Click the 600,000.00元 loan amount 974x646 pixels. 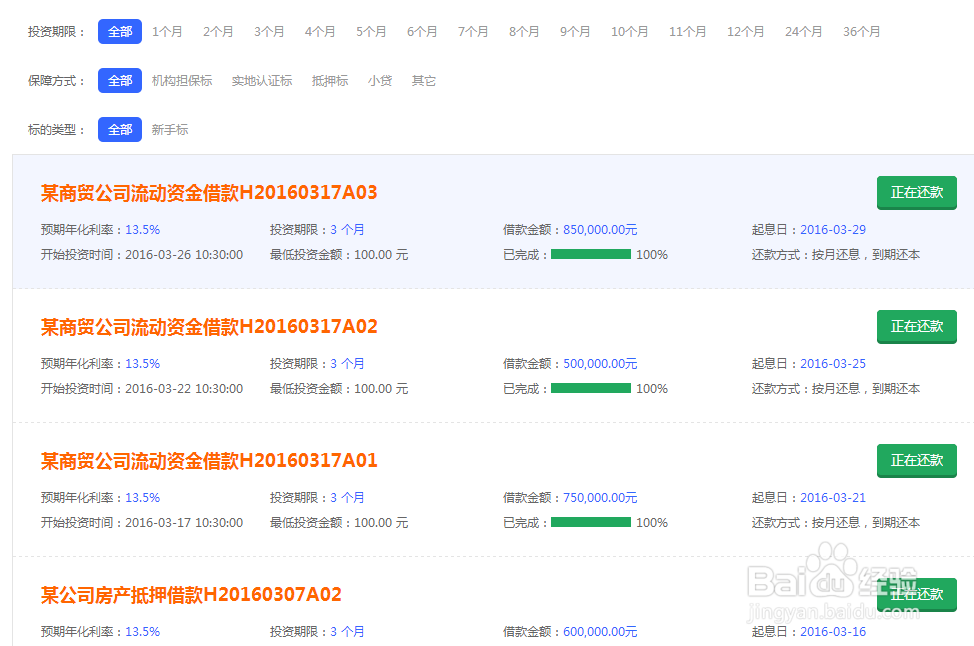[600, 632]
